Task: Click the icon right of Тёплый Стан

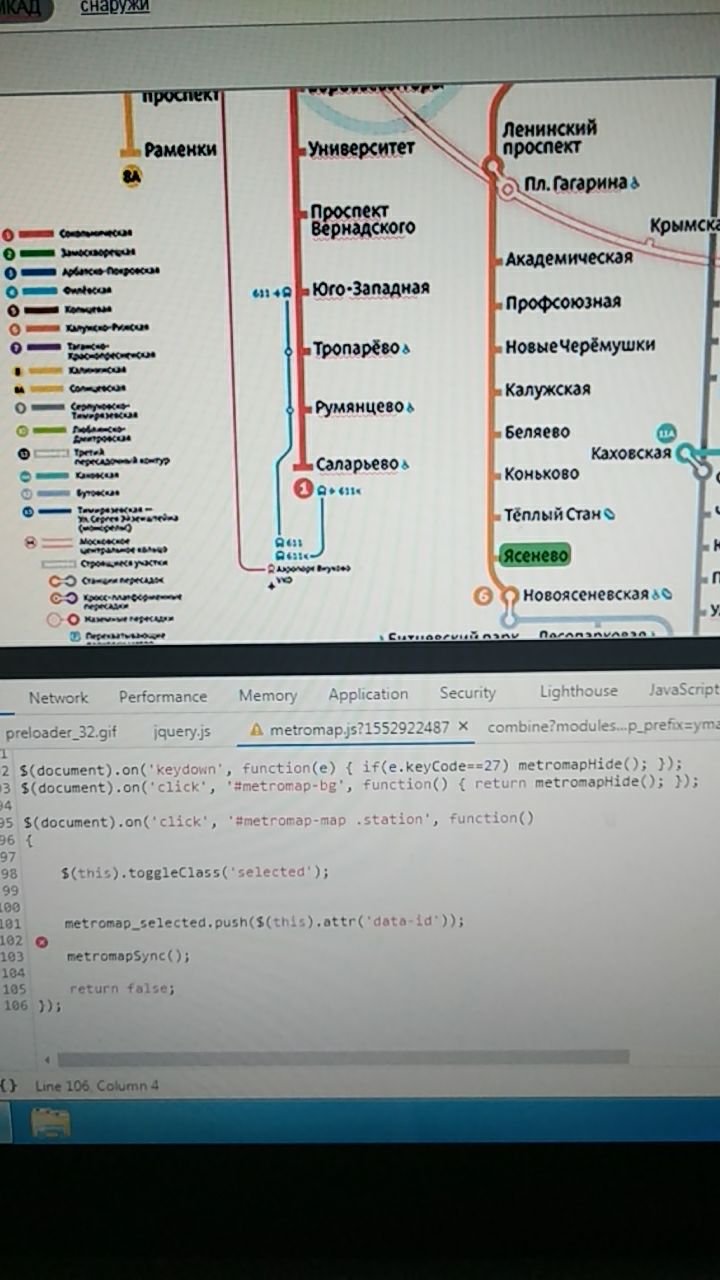Action: 610,515
